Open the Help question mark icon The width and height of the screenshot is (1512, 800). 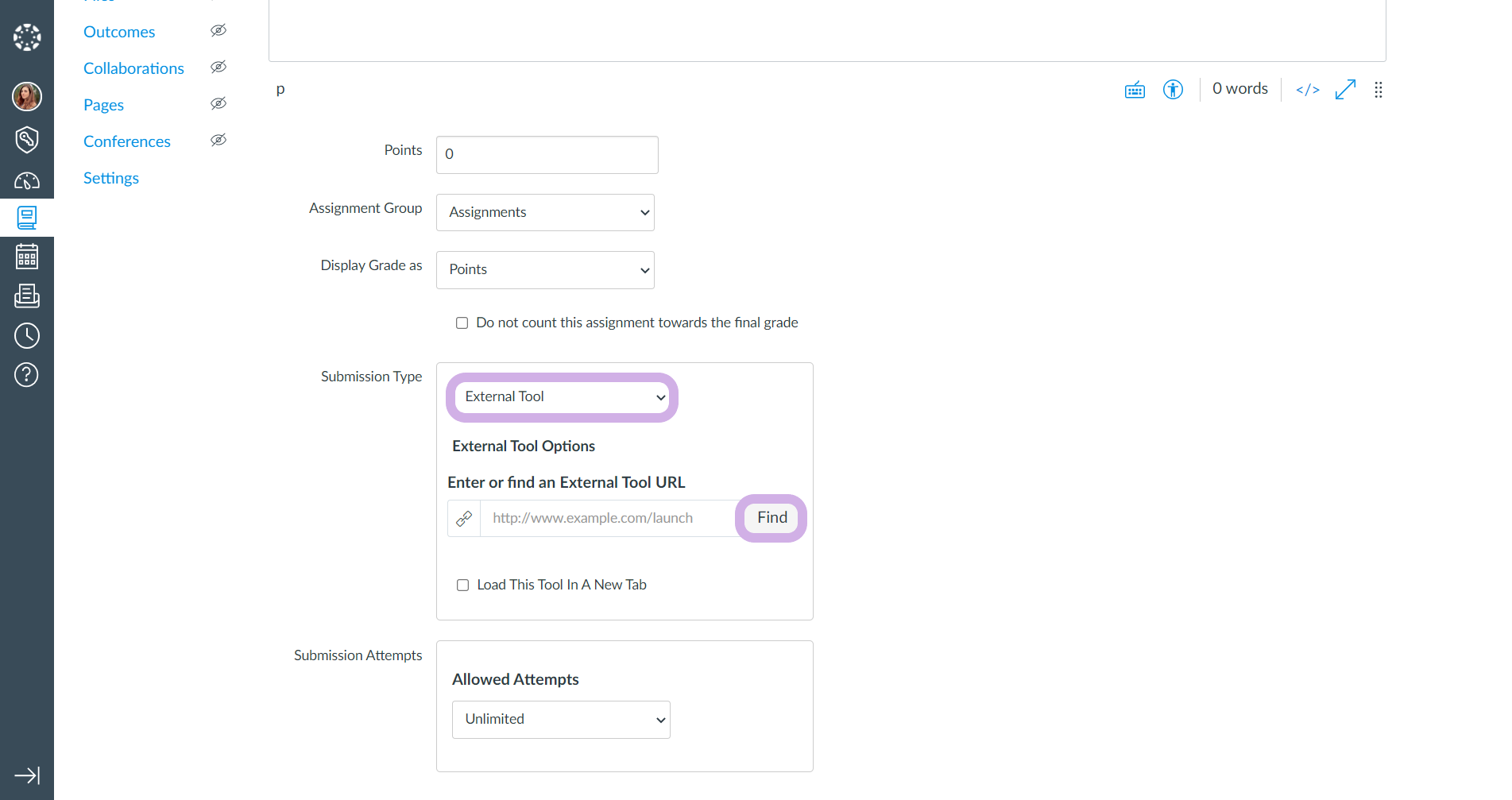(x=27, y=374)
